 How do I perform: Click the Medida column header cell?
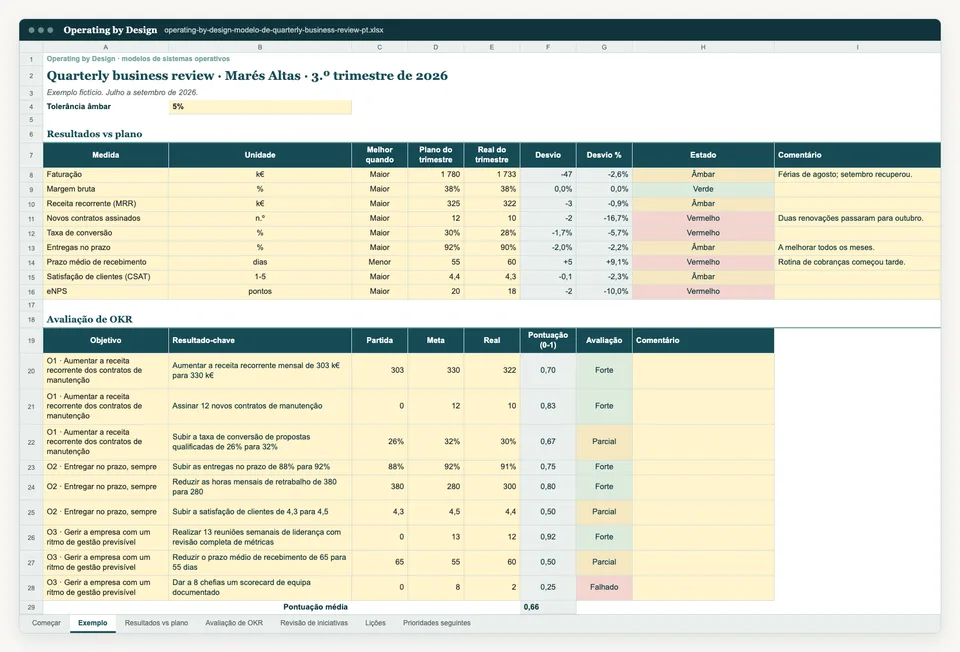(105, 155)
